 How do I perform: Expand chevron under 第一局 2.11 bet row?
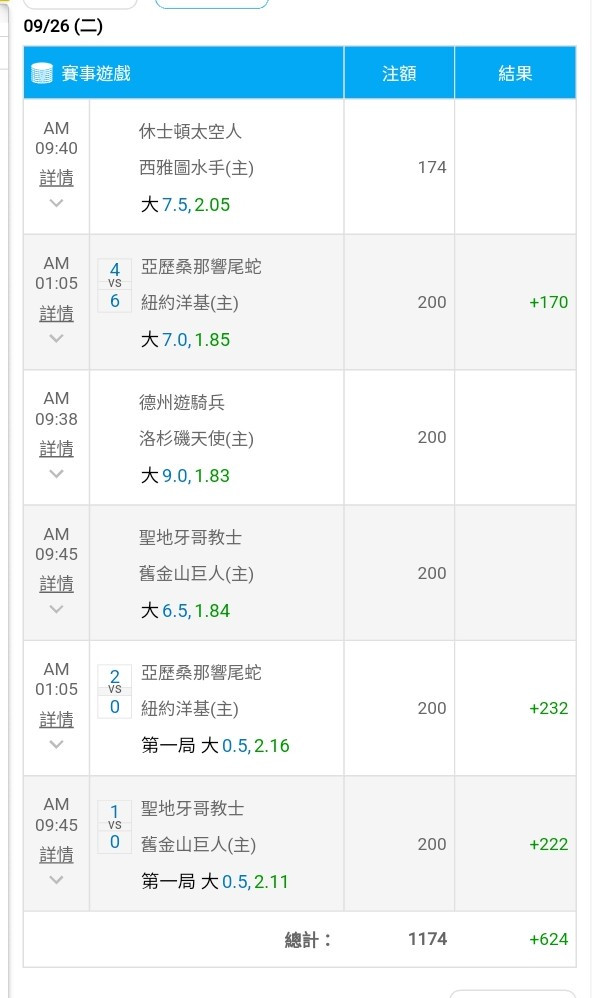click(56, 880)
